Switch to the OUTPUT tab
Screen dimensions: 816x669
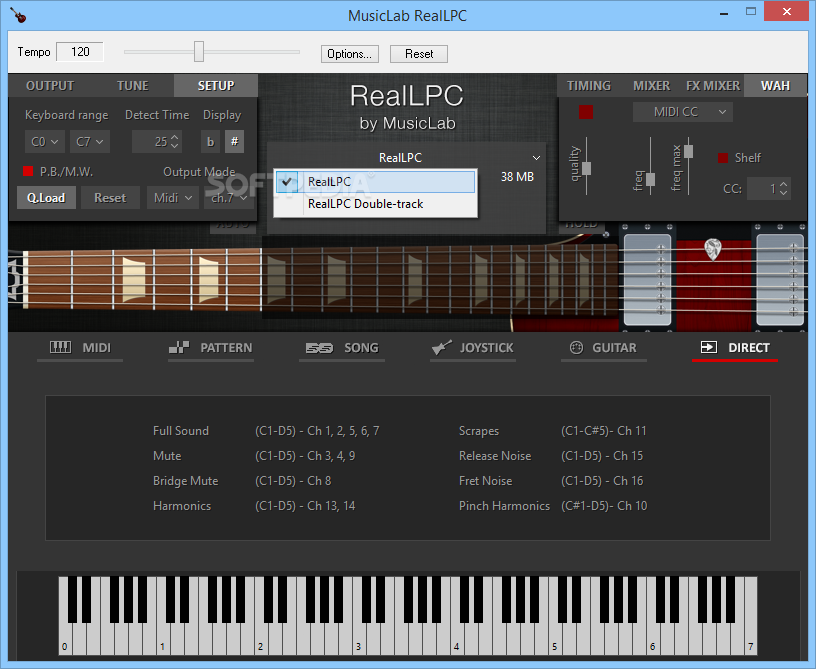point(50,86)
